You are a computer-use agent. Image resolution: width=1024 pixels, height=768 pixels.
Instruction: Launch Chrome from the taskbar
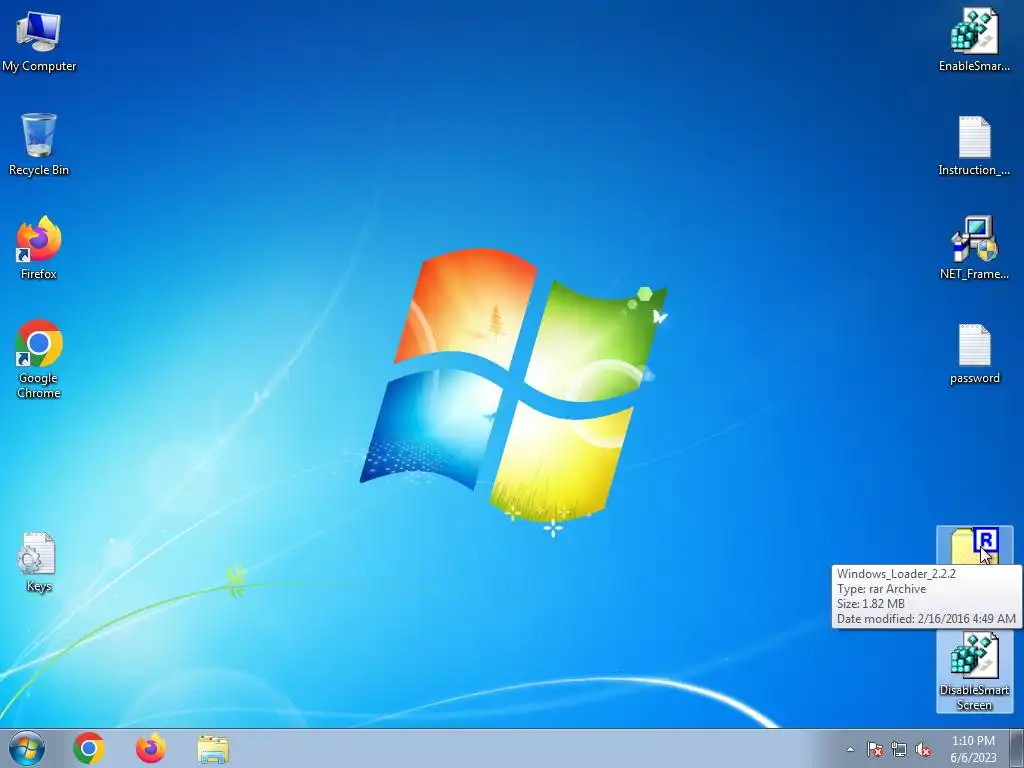pyautogui.click(x=89, y=748)
